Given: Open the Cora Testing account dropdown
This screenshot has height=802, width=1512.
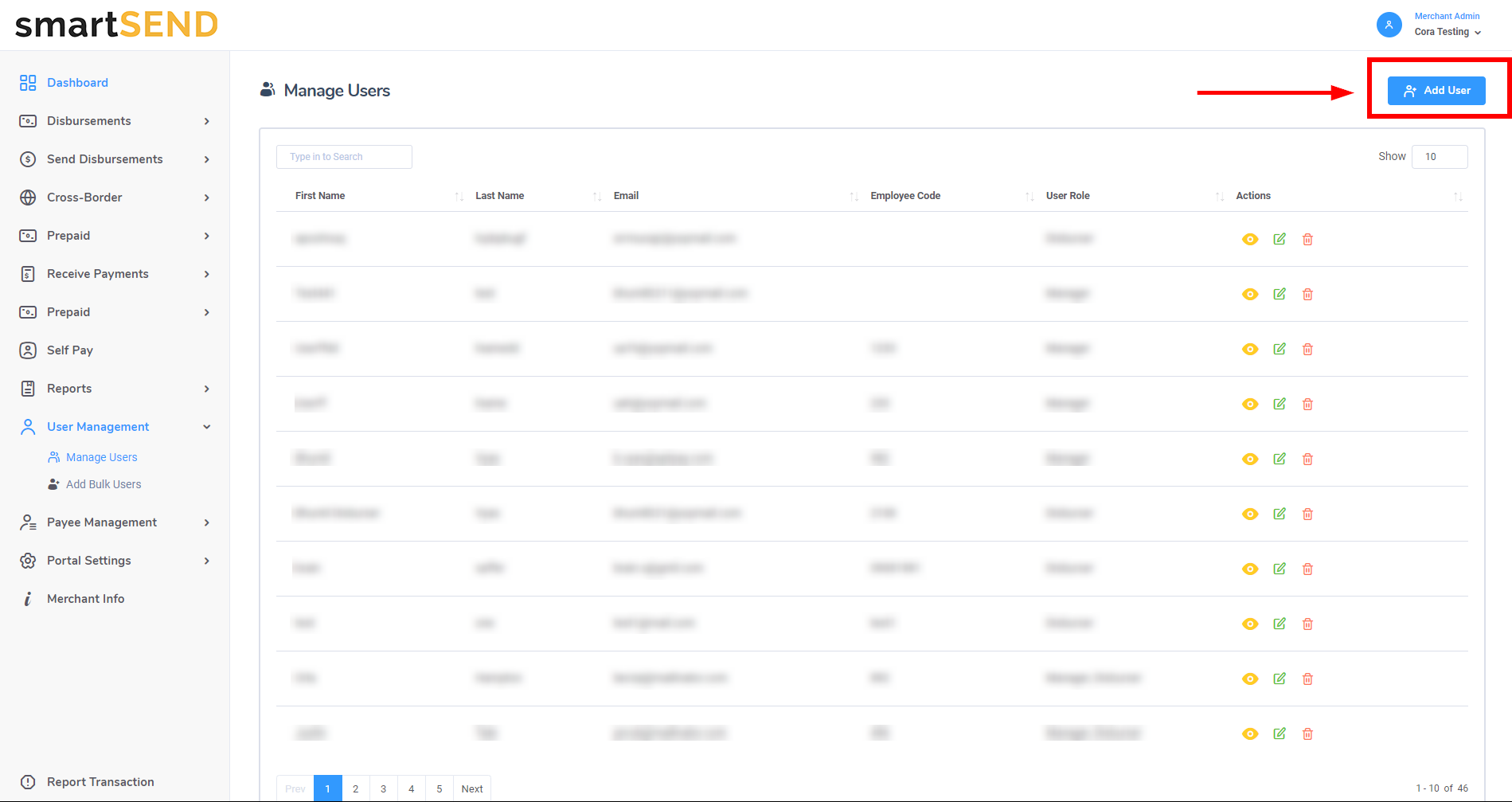Looking at the screenshot, I should click(x=1448, y=32).
